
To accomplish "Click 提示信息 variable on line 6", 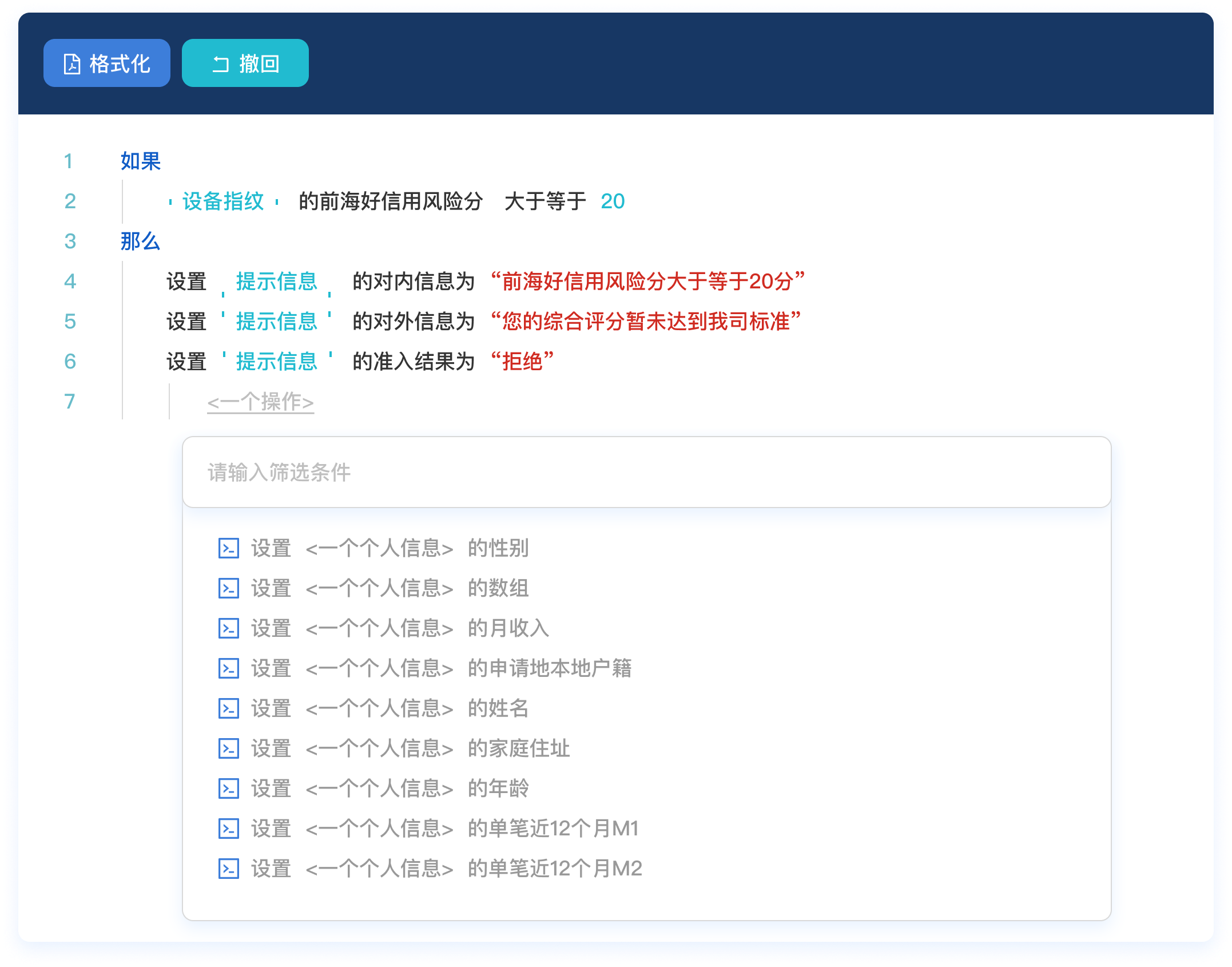I will (x=277, y=362).
